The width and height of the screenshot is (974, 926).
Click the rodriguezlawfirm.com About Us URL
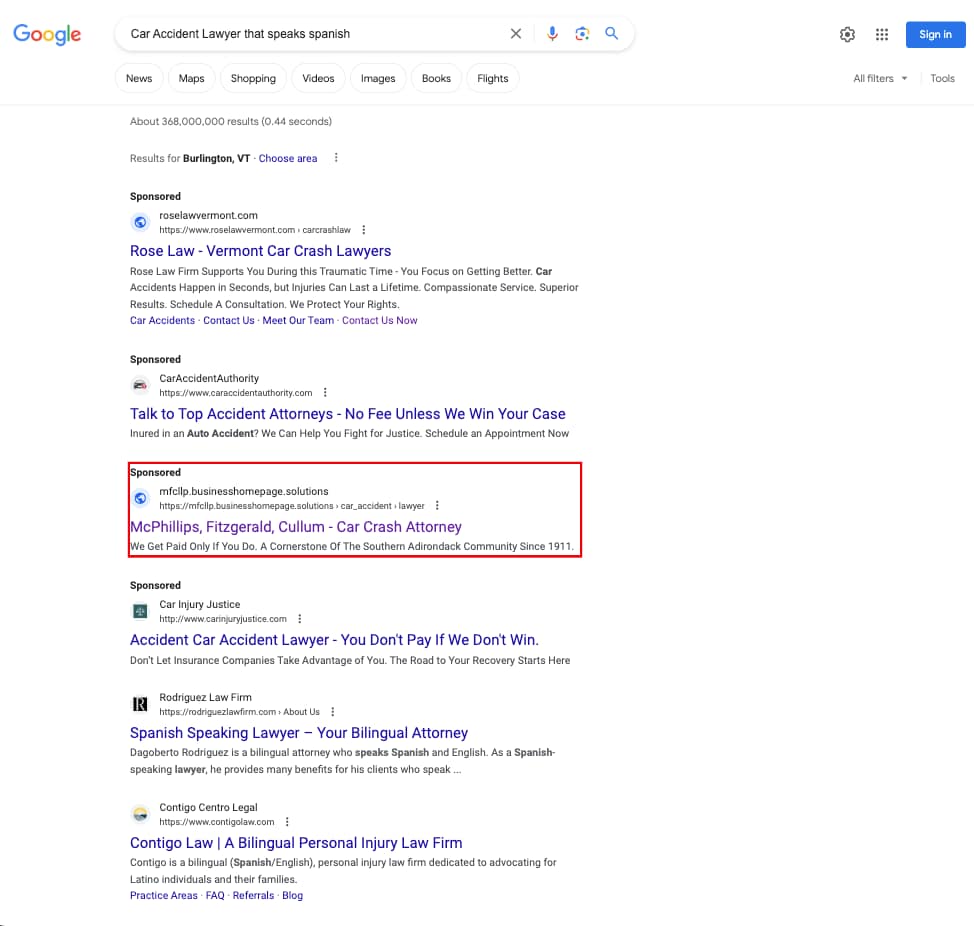[x=239, y=712]
